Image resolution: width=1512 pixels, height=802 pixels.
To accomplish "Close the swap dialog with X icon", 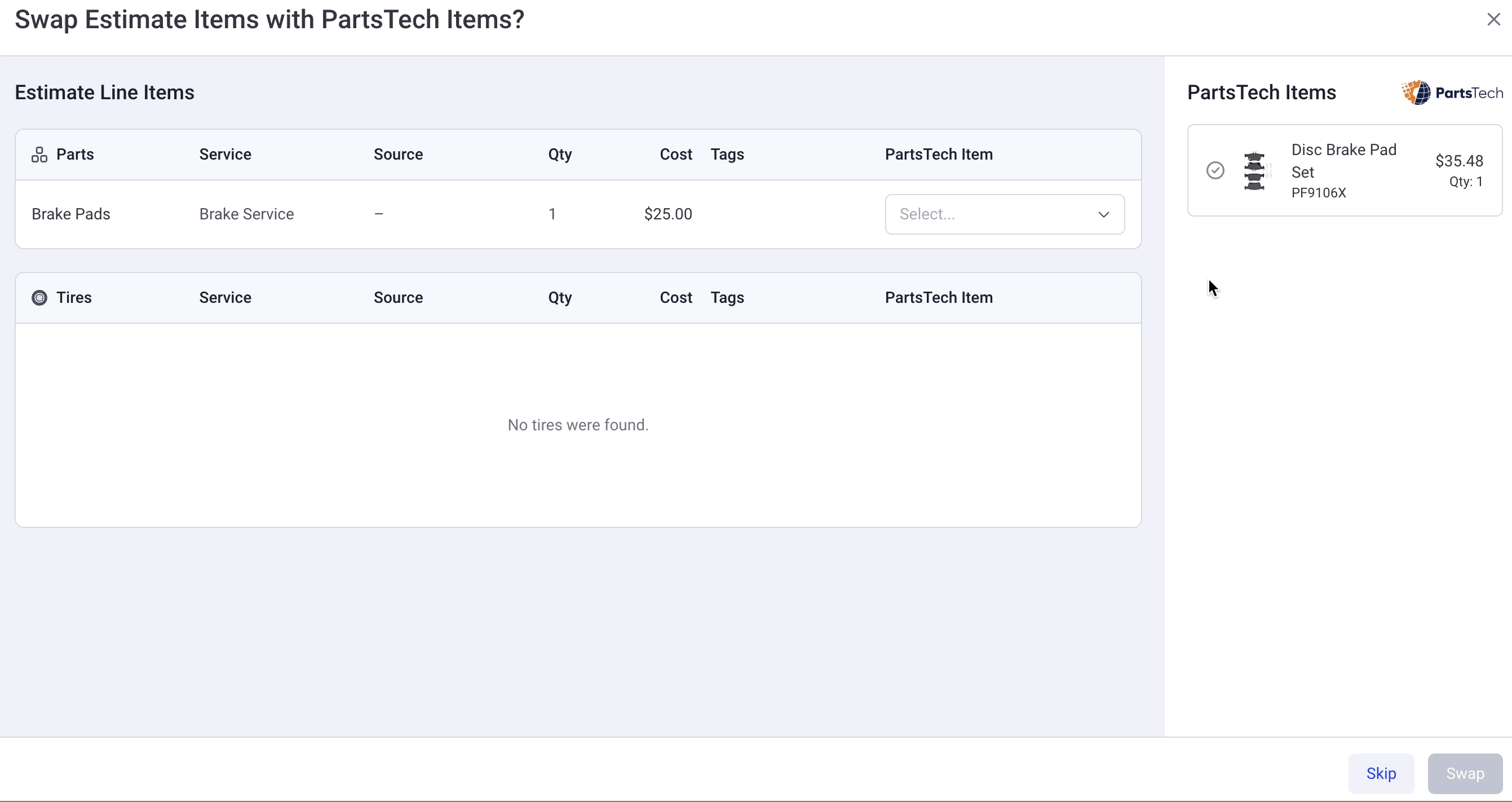I will click(1493, 19).
